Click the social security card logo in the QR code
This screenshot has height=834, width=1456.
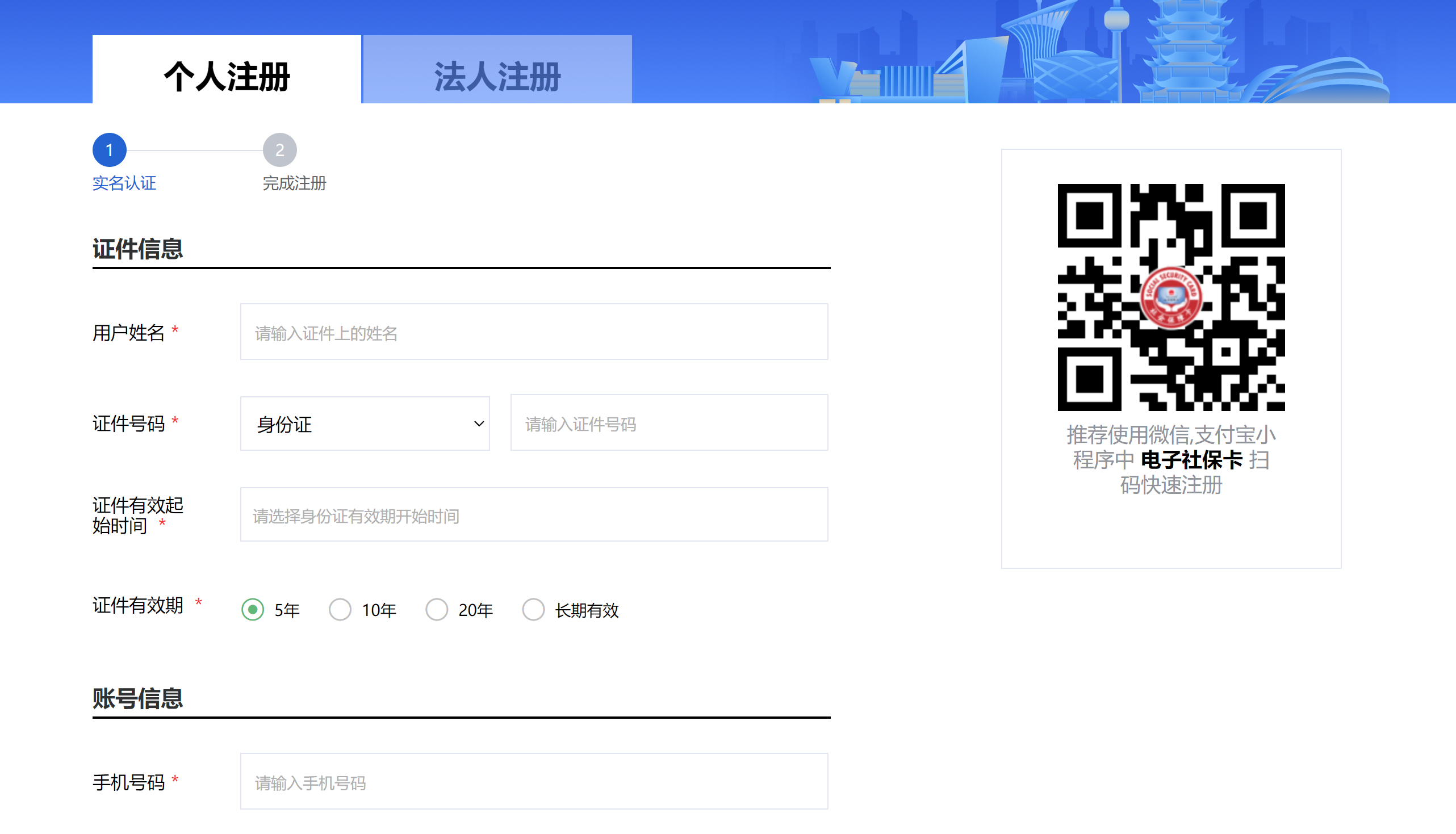click(1171, 298)
